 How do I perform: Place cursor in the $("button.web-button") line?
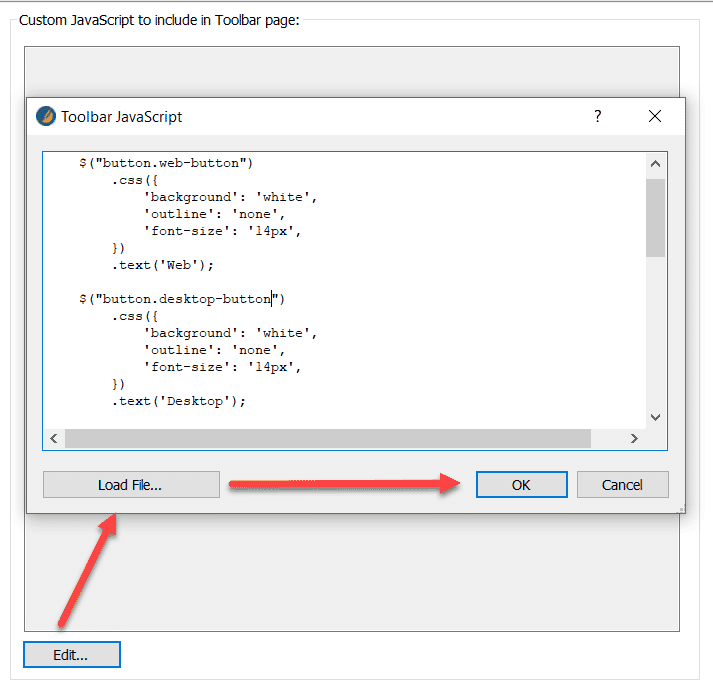click(x=166, y=163)
